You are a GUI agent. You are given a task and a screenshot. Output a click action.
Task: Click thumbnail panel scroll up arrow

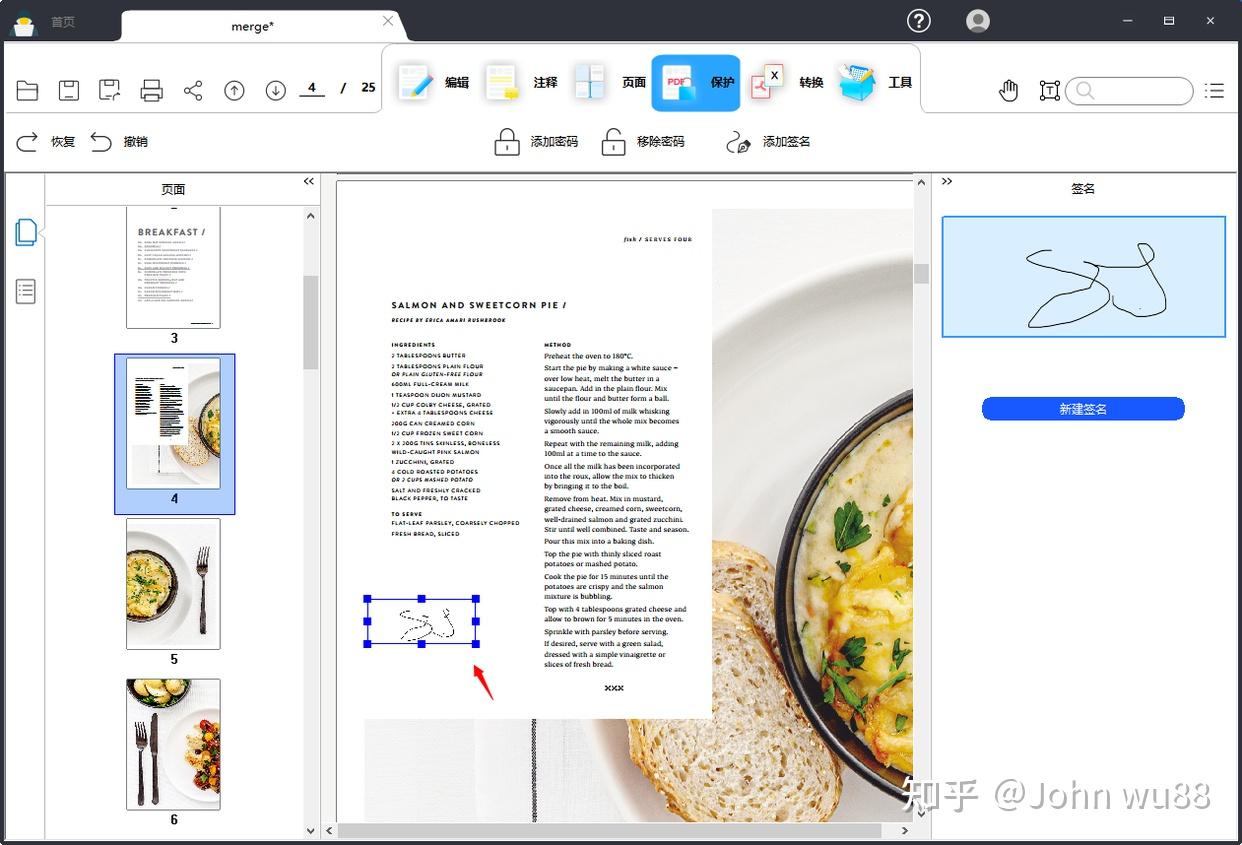[311, 216]
